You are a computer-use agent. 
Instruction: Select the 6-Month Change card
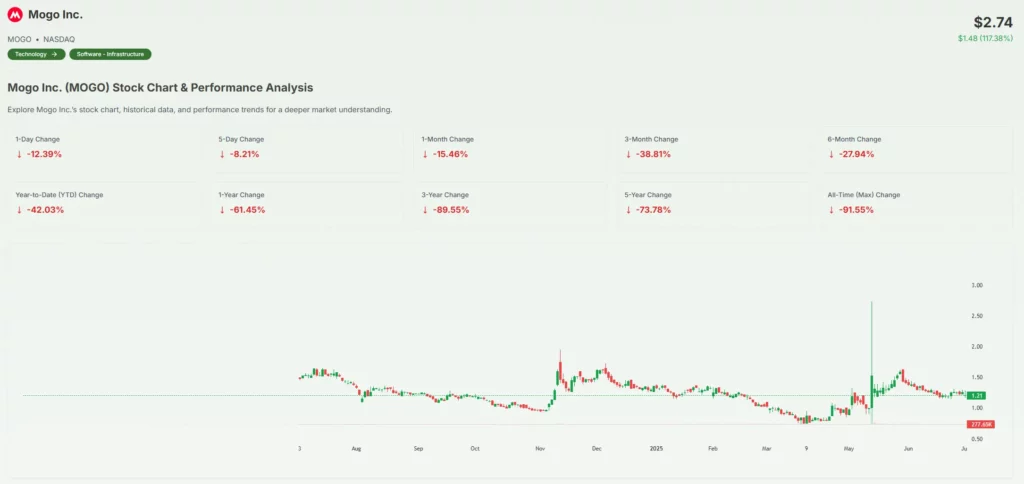917,148
